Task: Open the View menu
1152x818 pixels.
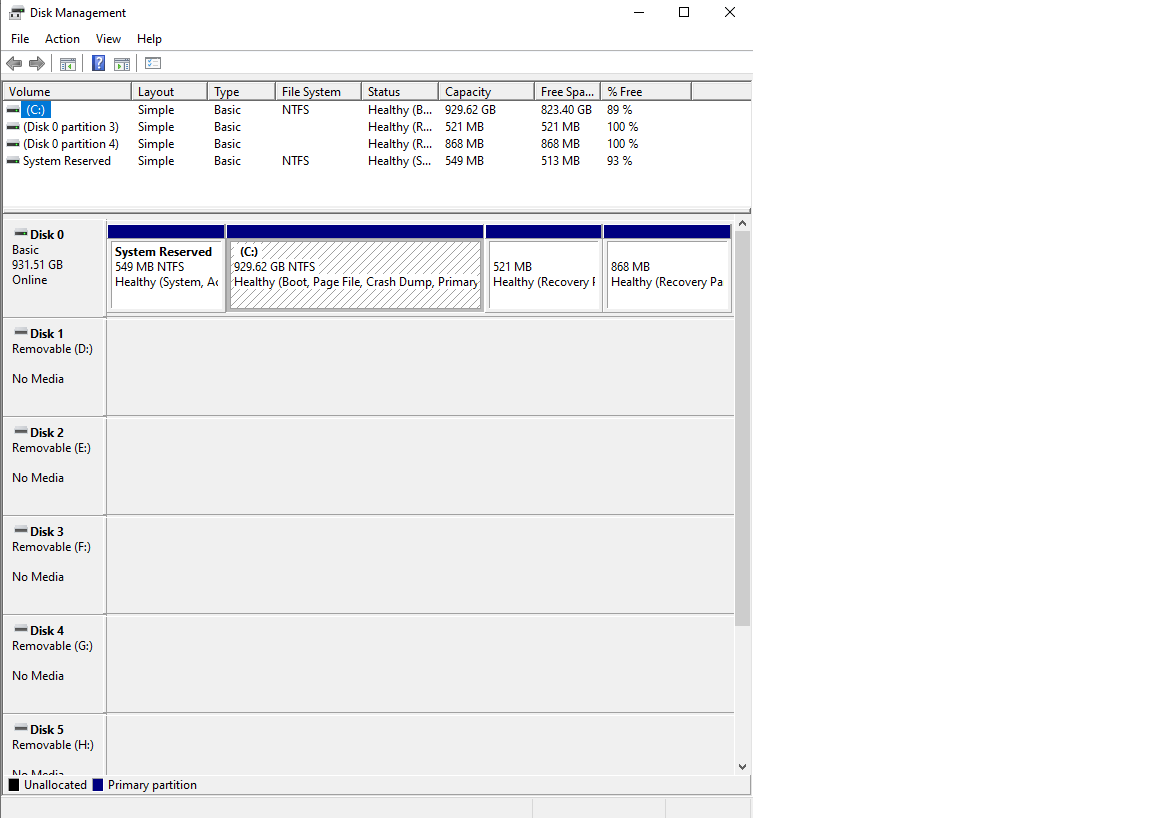Action: (x=108, y=39)
